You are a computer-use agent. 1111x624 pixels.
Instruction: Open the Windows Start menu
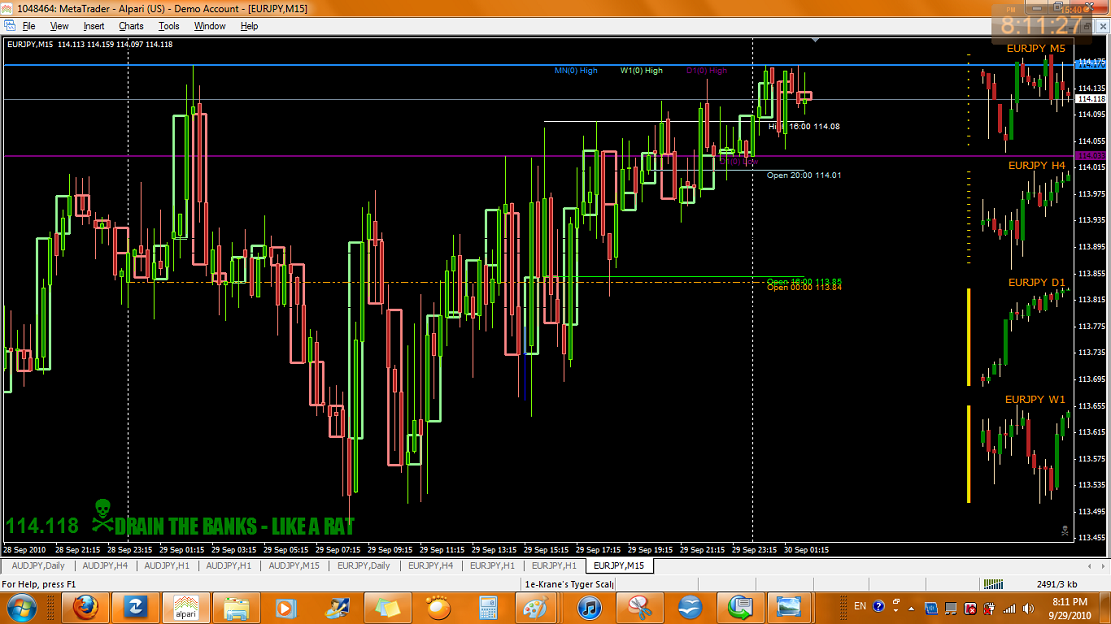[x=21, y=608]
